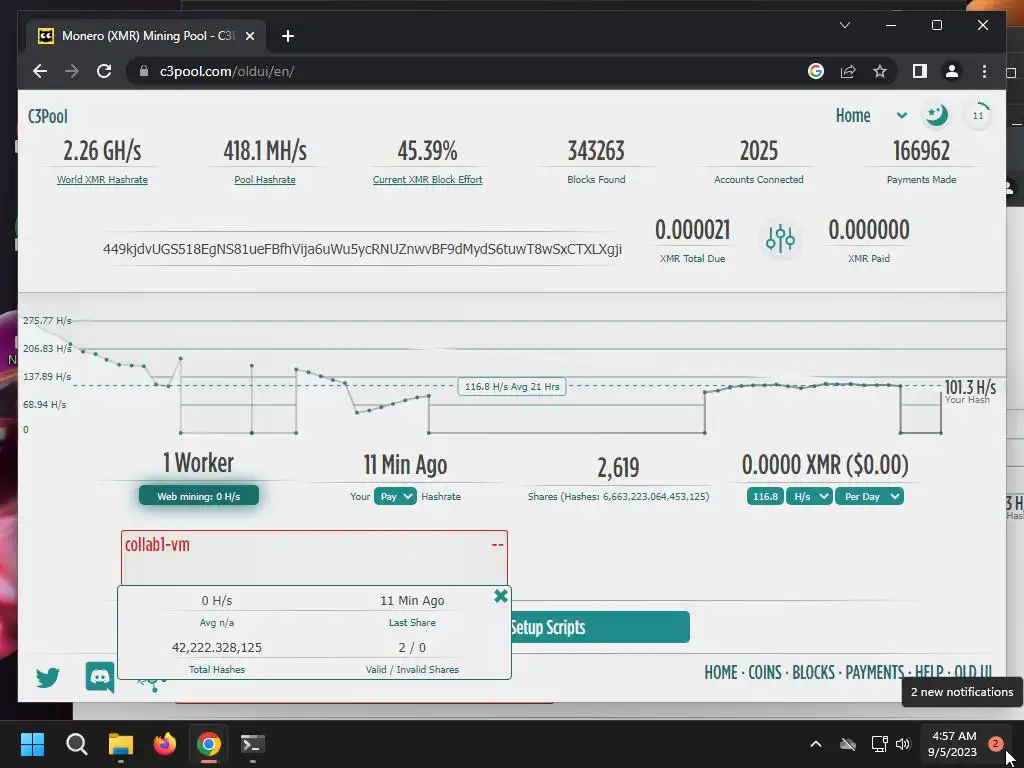Open Chrome profile avatar

pyautogui.click(x=952, y=71)
